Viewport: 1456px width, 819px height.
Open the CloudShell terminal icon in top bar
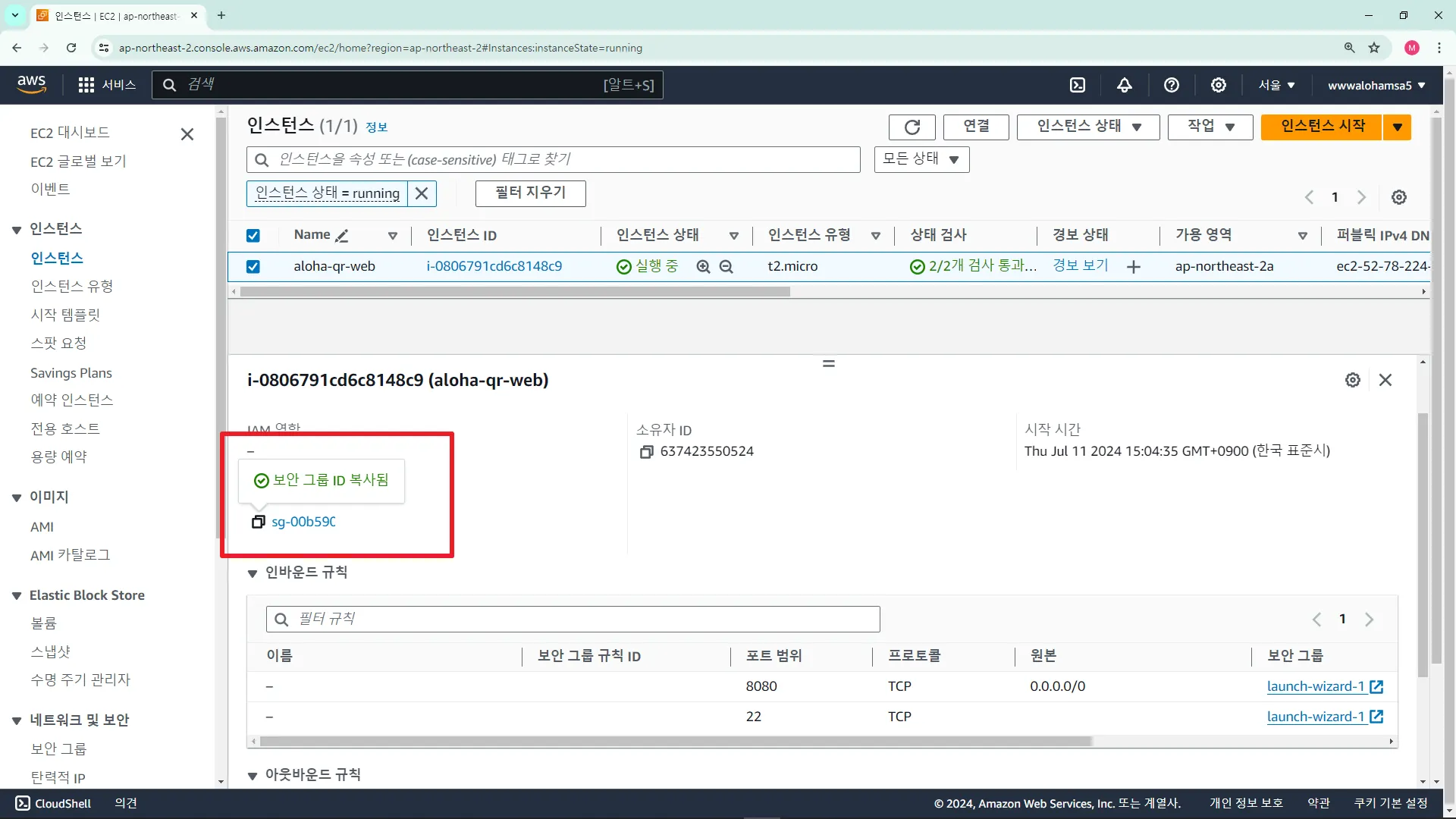[x=1078, y=85]
